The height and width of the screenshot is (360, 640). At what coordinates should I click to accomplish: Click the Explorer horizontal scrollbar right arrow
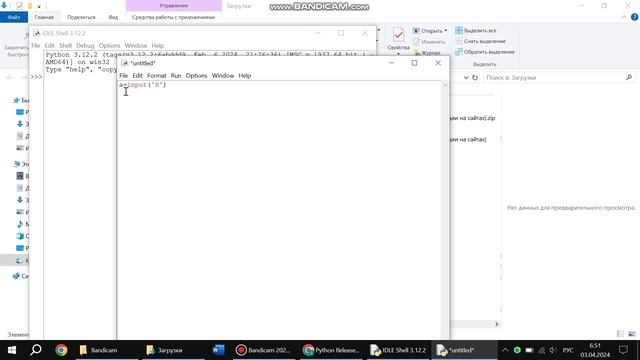pyautogui.click(x=496, y=324)
